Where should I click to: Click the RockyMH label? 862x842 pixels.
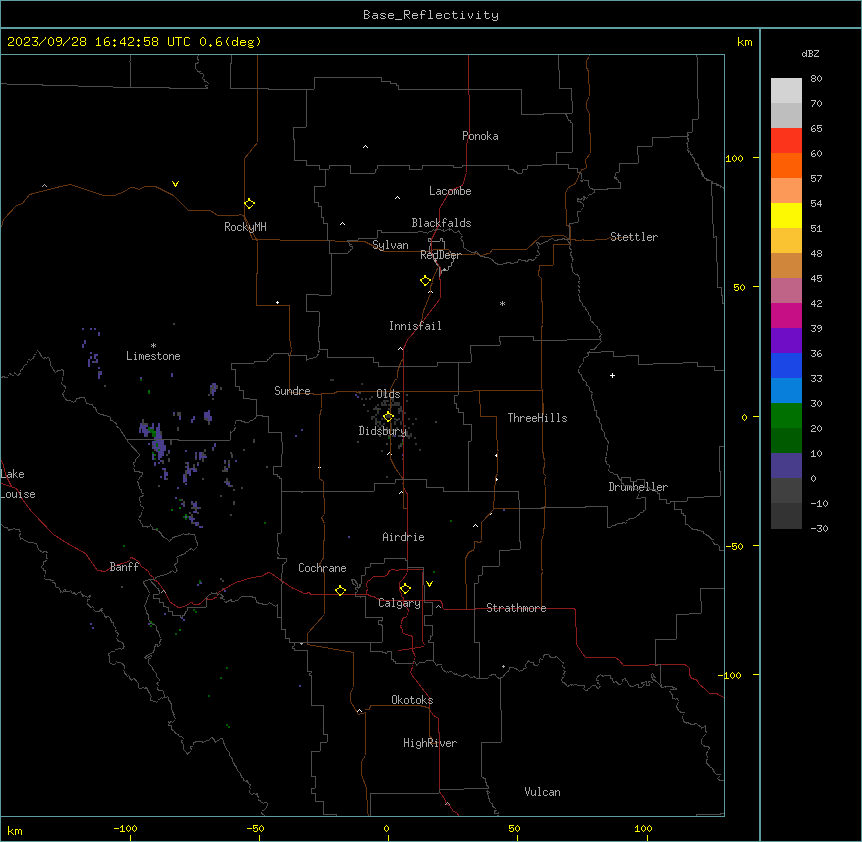pyautogui.click(x=245, y=227)
